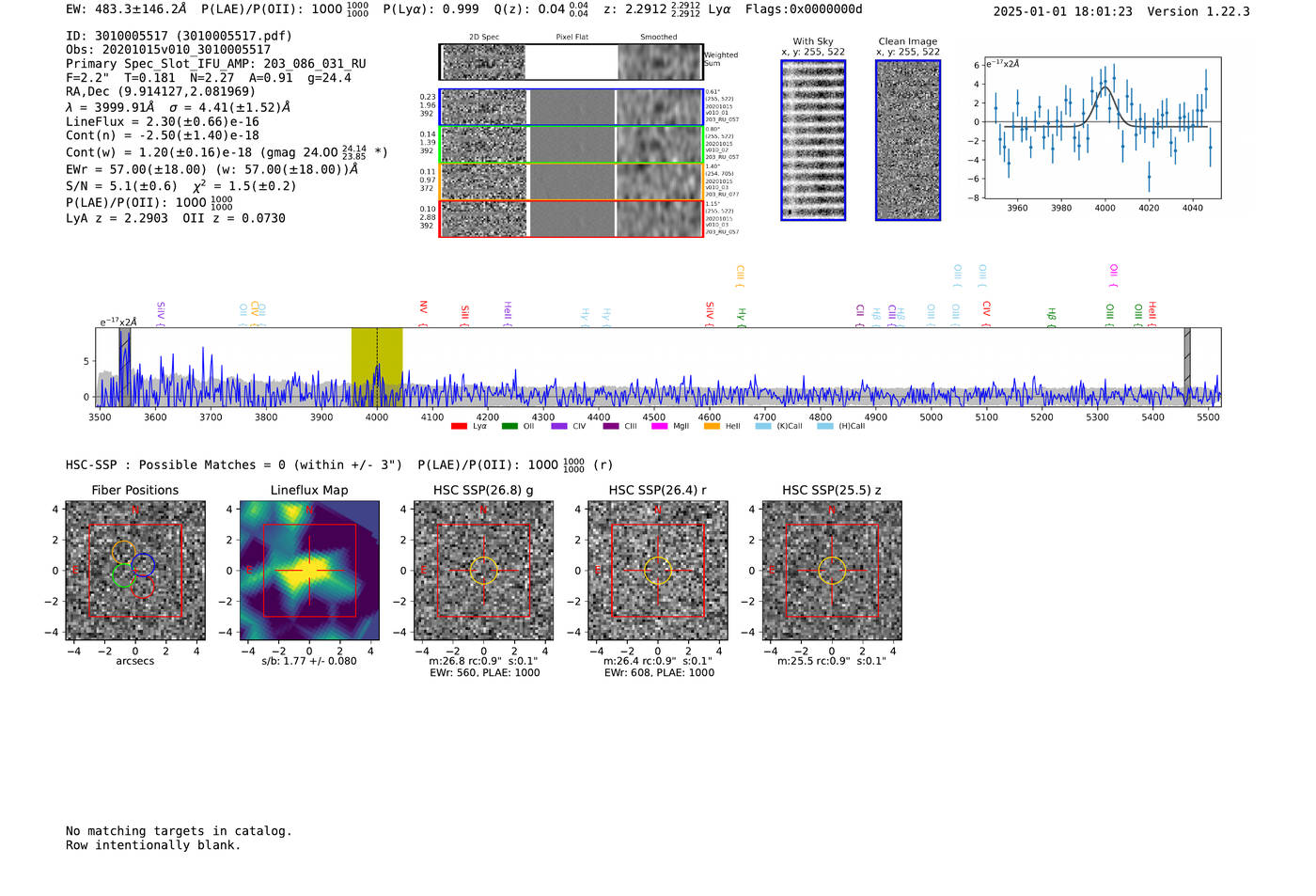Select the red-outlined 2D spectrum row
The image size is (1316, 896).
(x=572, y=218)
